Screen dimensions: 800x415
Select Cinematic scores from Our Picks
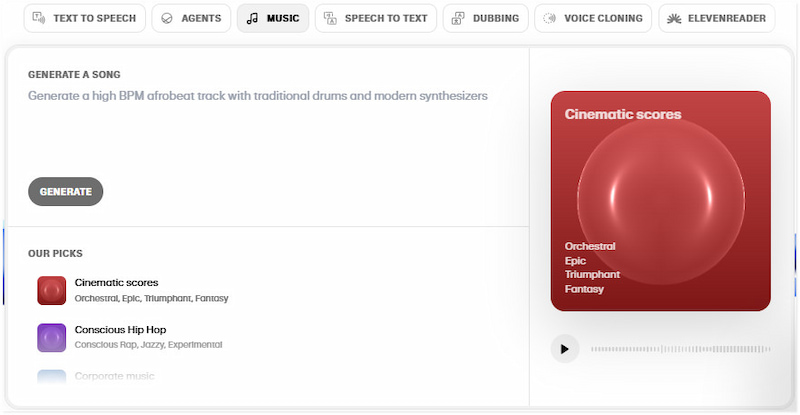(x=116, y=283)
